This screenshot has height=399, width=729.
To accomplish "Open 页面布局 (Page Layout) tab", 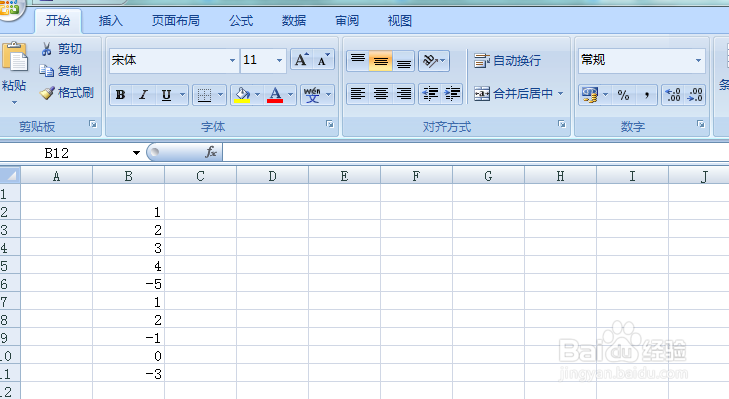I will (176, 21).
